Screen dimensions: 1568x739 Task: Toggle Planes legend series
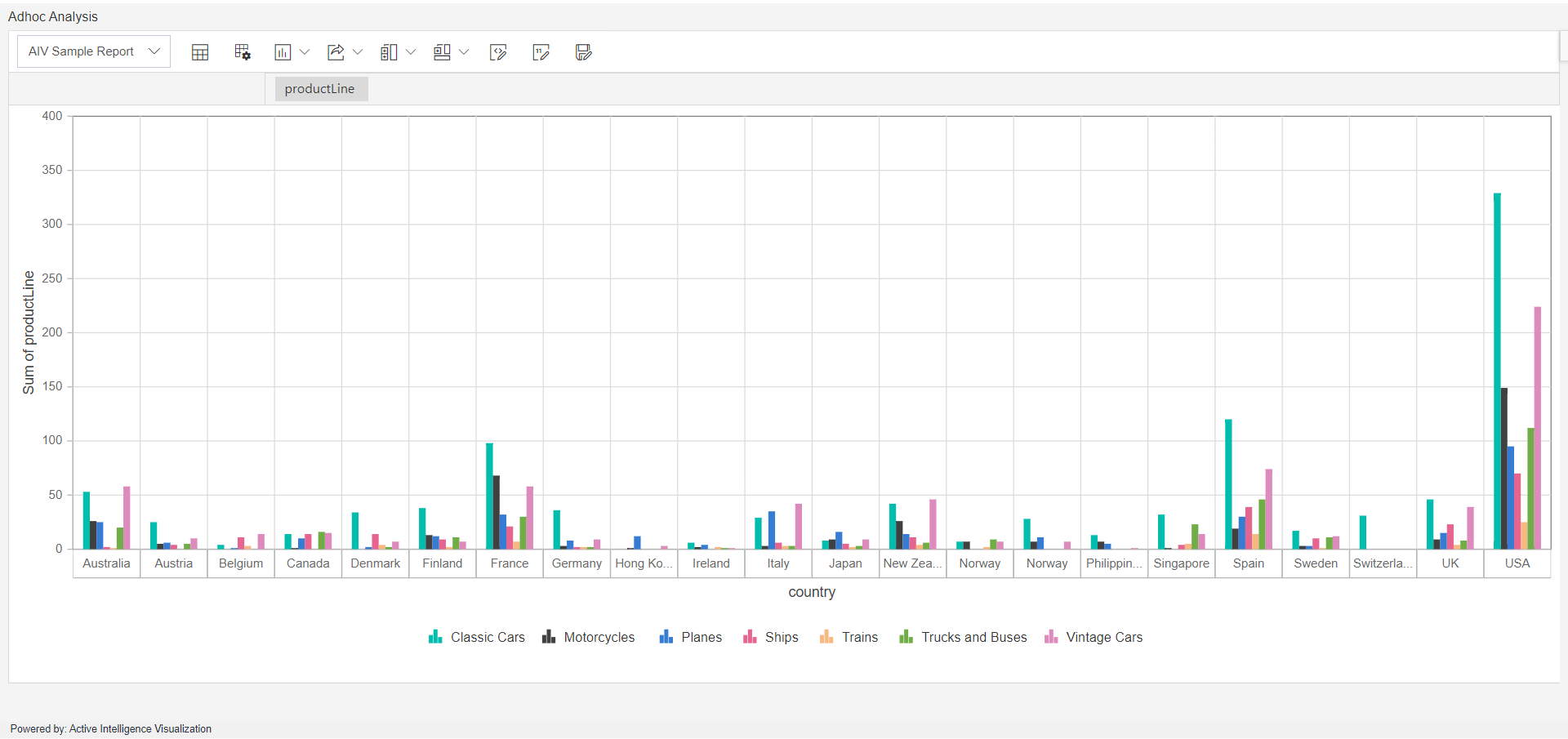click(x=691, y=637)
